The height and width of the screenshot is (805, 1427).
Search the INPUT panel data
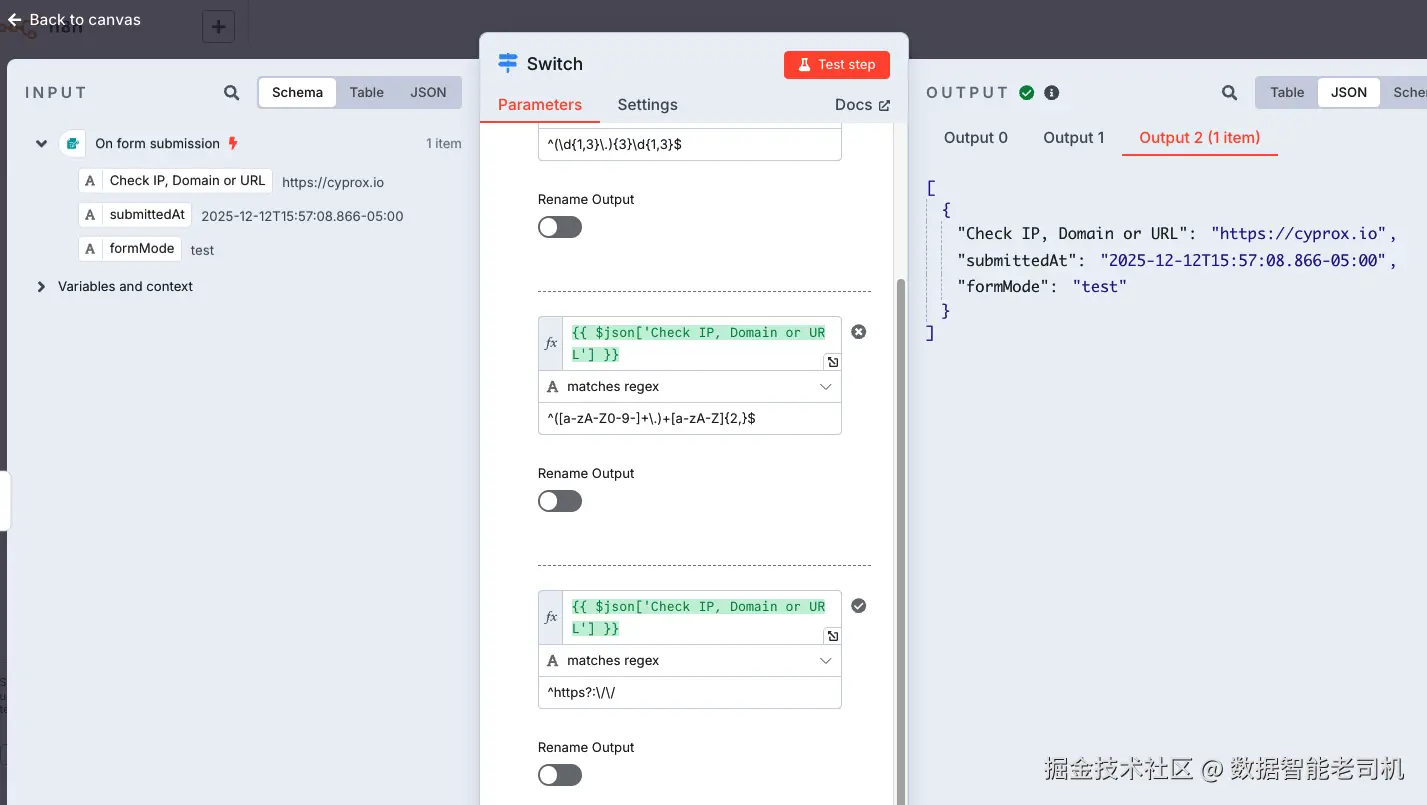pyautogui.click(x=232, y=93)
